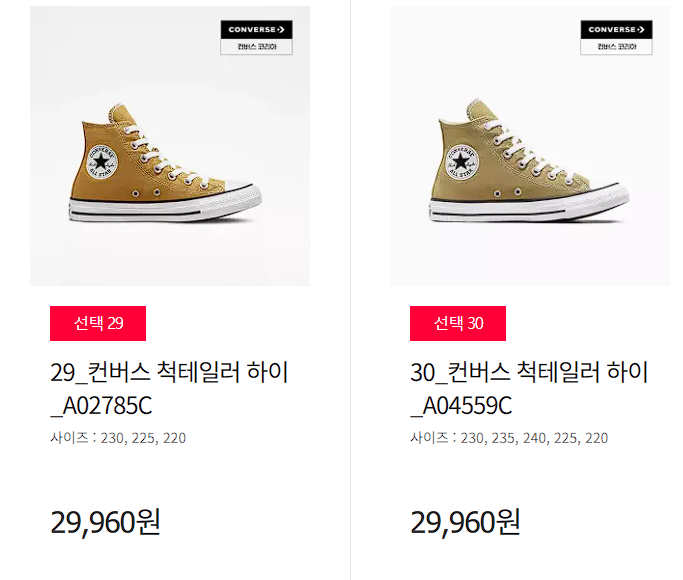Screen dimensions: 683x580
Task: Open the olive green Converse shoe image
Action: pyautogui.click(x=530, y=146)
